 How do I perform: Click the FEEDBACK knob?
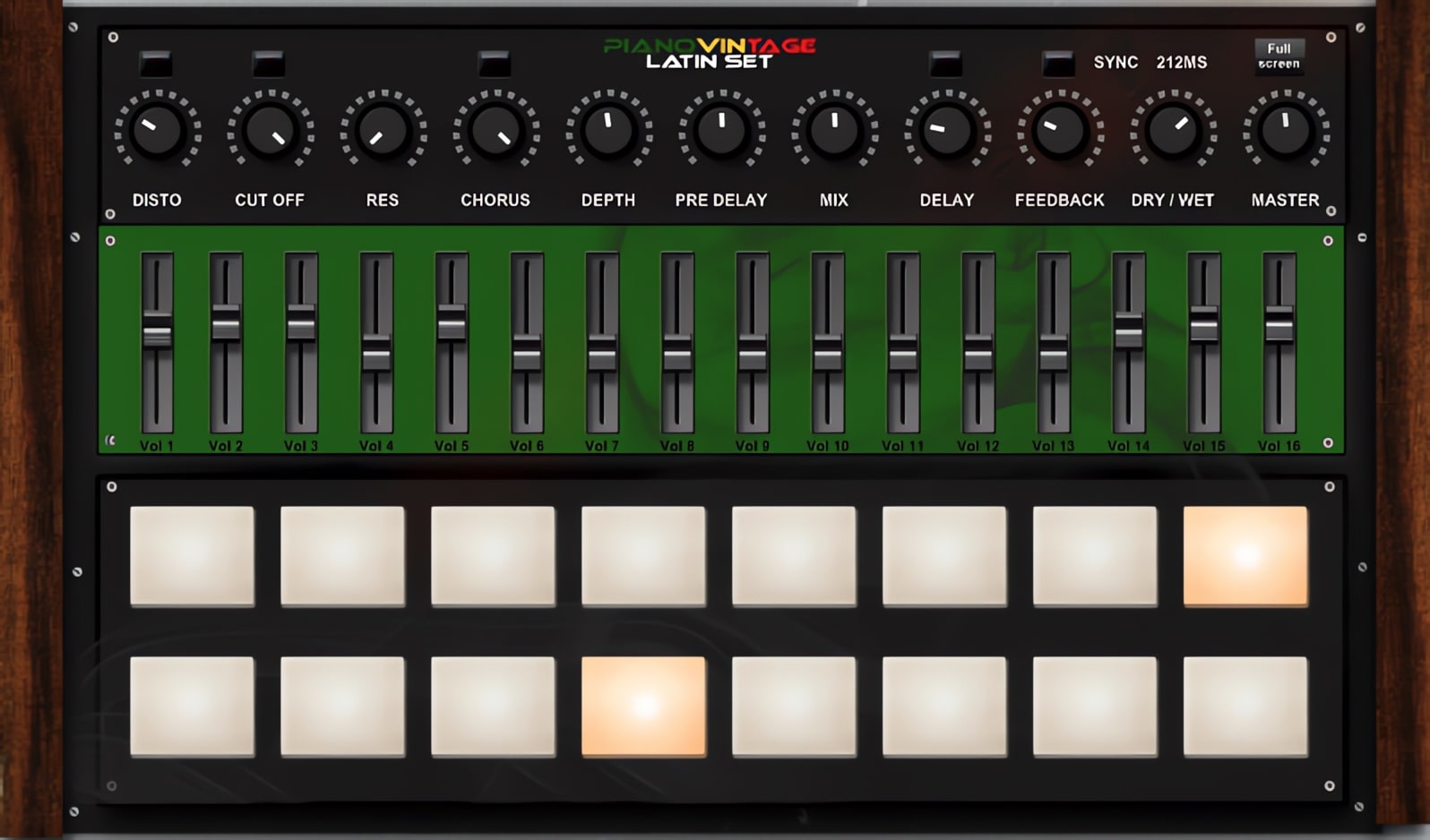click(x=1060, y=132)
